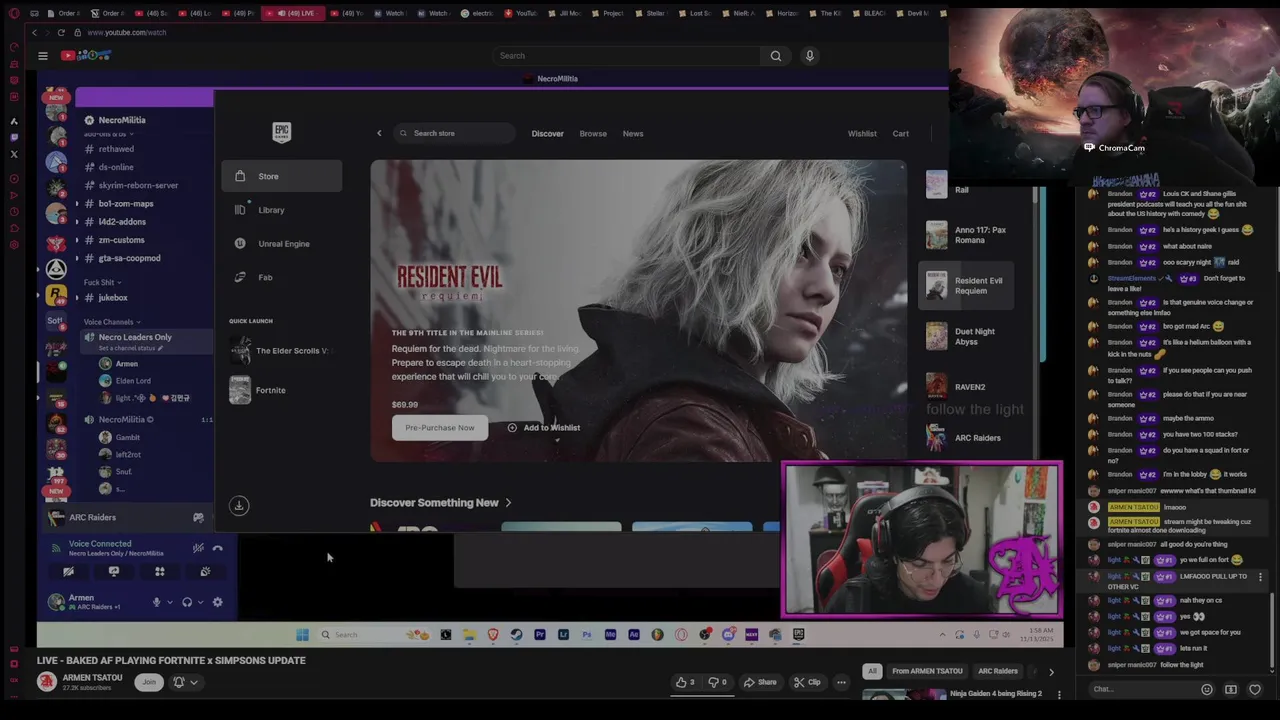The height and width of the screenshot is (720, 1280).
Task: Open options on light's 'LMFAOOO PULL UP' message
Action: (1260, 577)
